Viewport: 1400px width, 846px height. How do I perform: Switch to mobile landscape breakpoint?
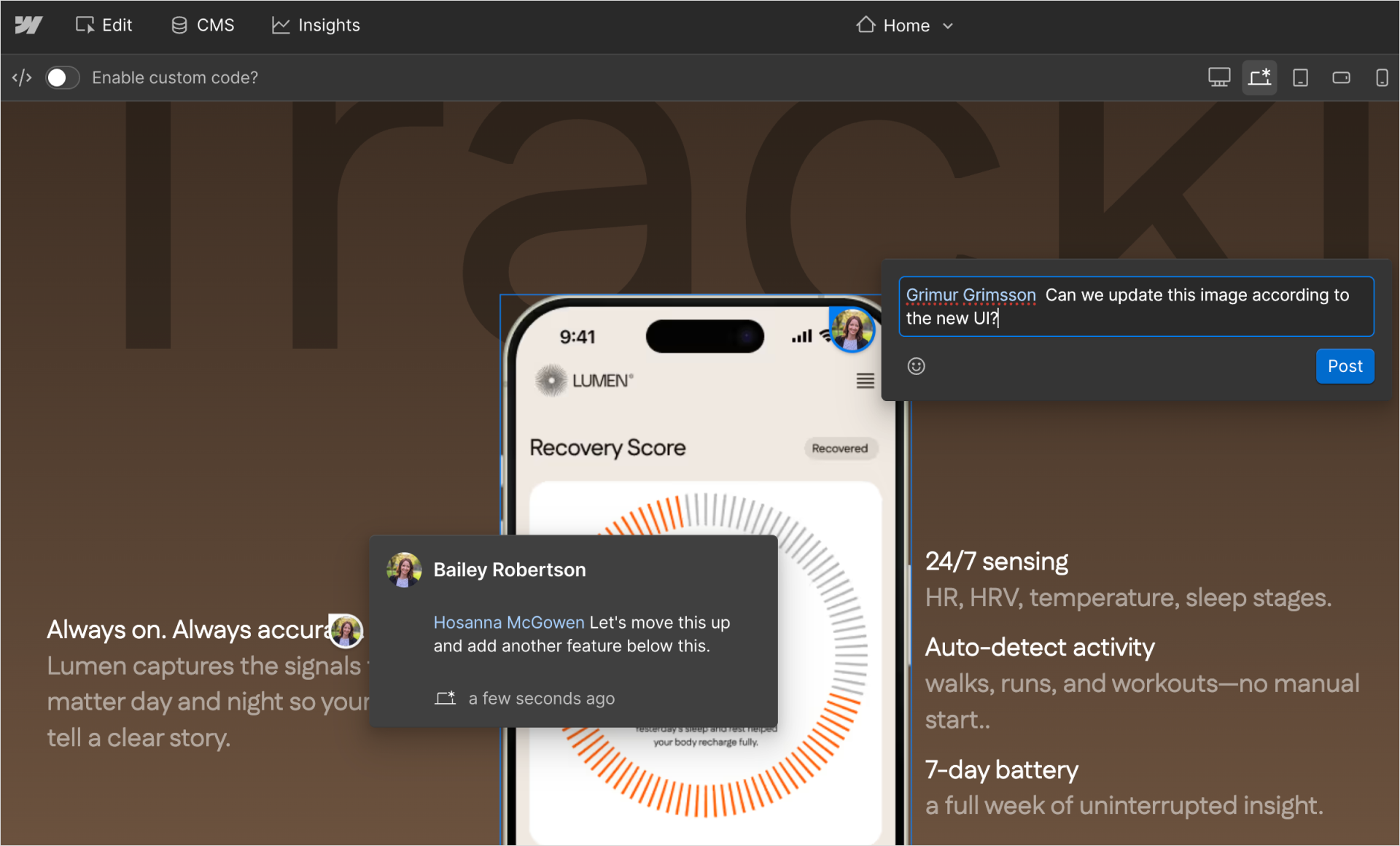1341,77
